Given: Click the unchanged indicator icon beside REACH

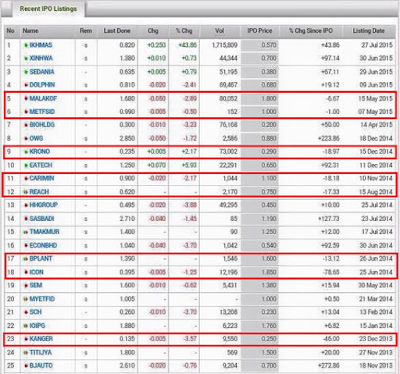Looking at the screenshot, I should (26, 192).
